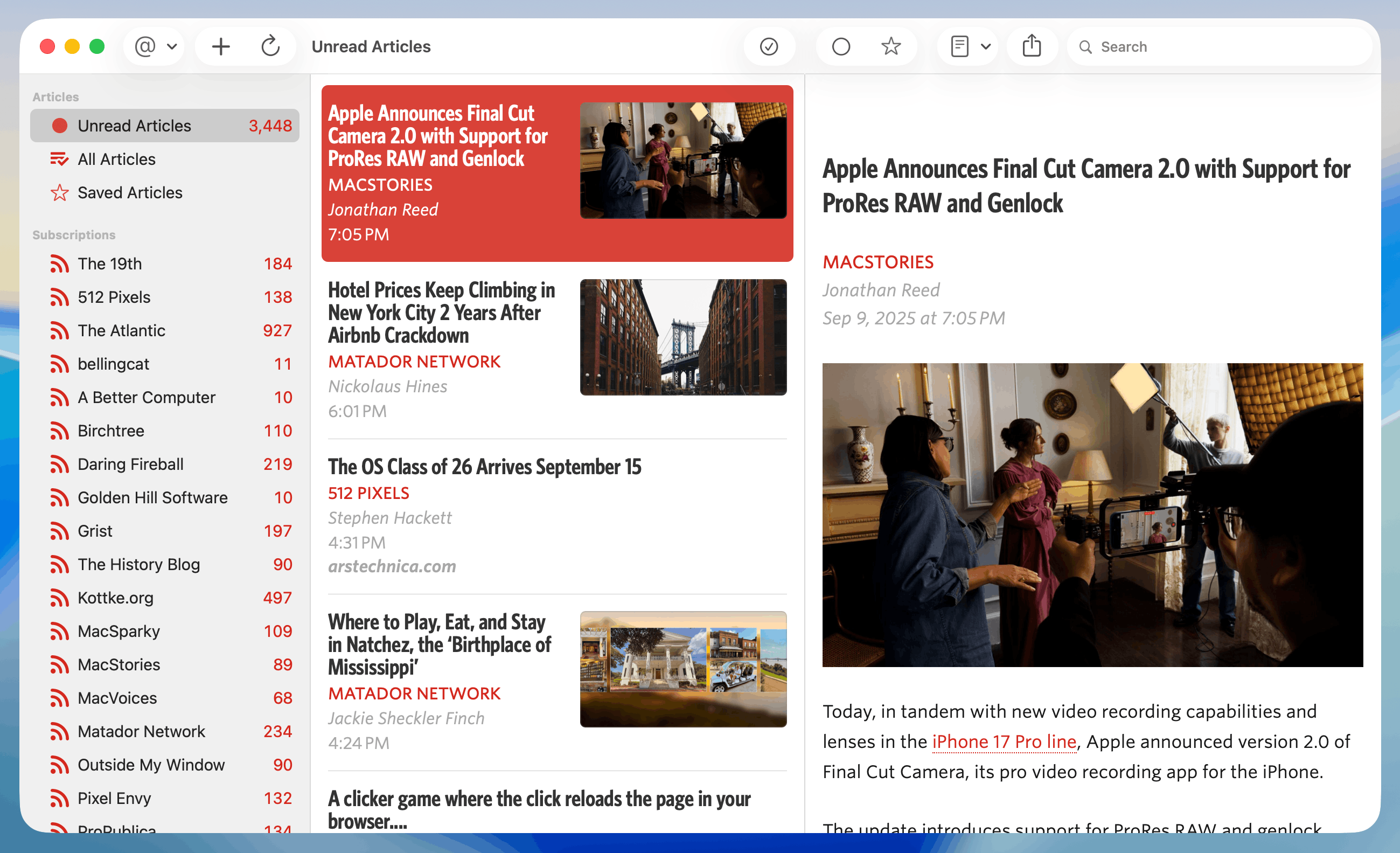The image size is (1400, 853).
Task: Select the MacSparky feed
Action: 164,631
